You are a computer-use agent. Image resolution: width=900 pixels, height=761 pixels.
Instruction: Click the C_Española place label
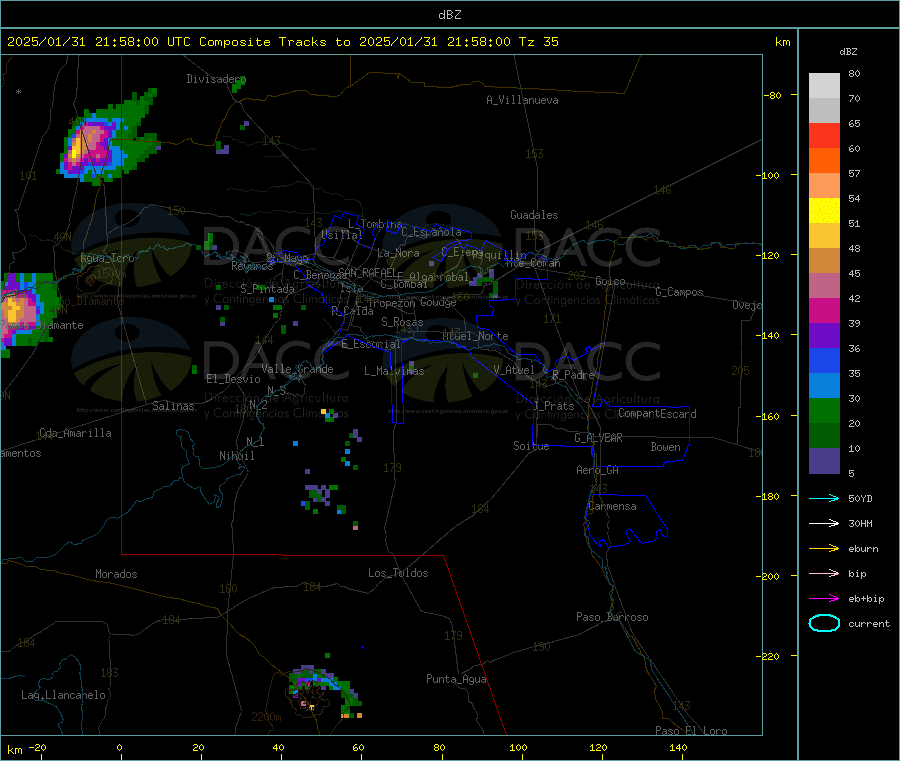click(x=431, y=232)
